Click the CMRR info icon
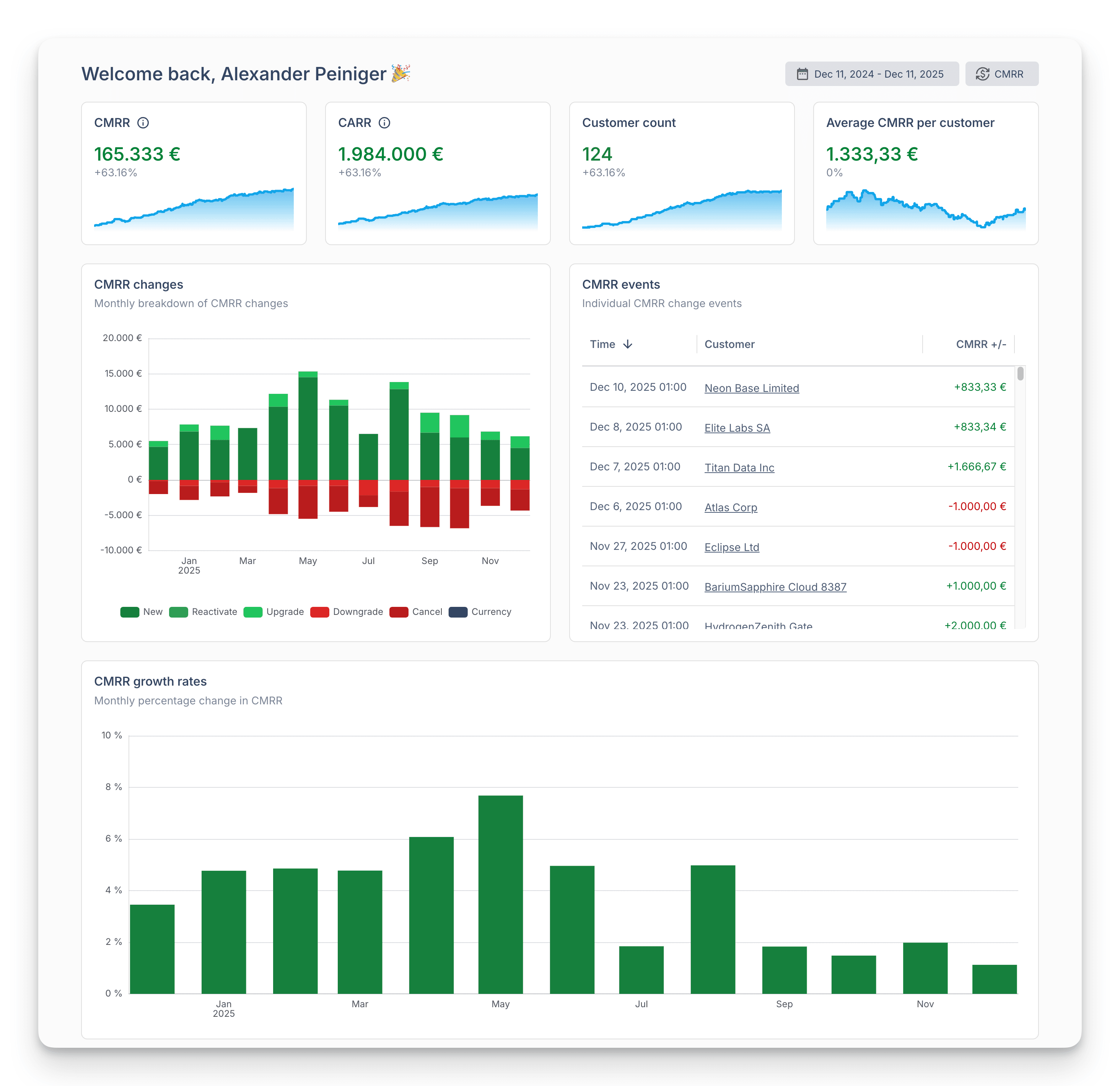1120x1086 pixels. 143,123
